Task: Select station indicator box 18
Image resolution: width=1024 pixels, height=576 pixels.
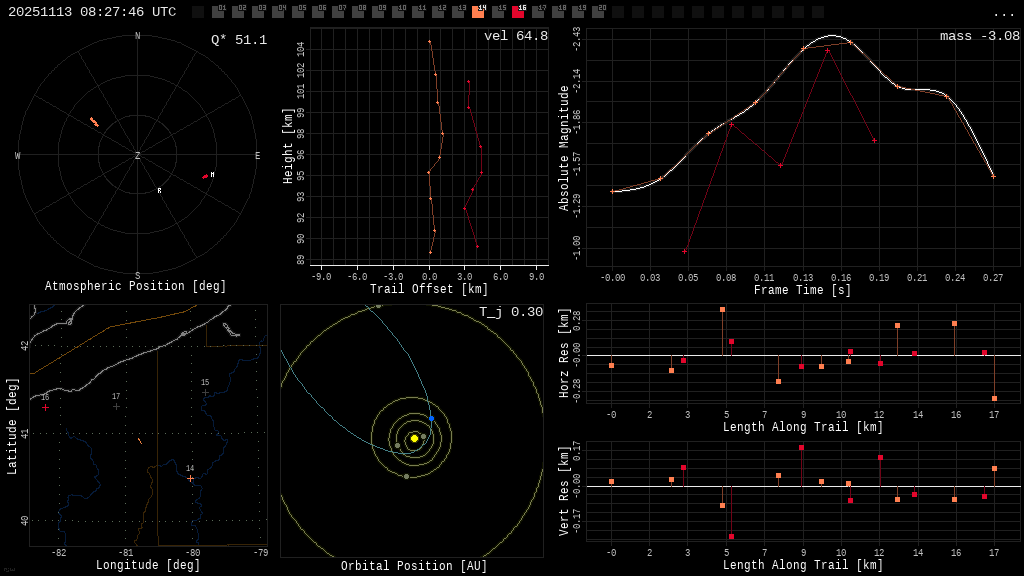Action: (x=558, y=12)
